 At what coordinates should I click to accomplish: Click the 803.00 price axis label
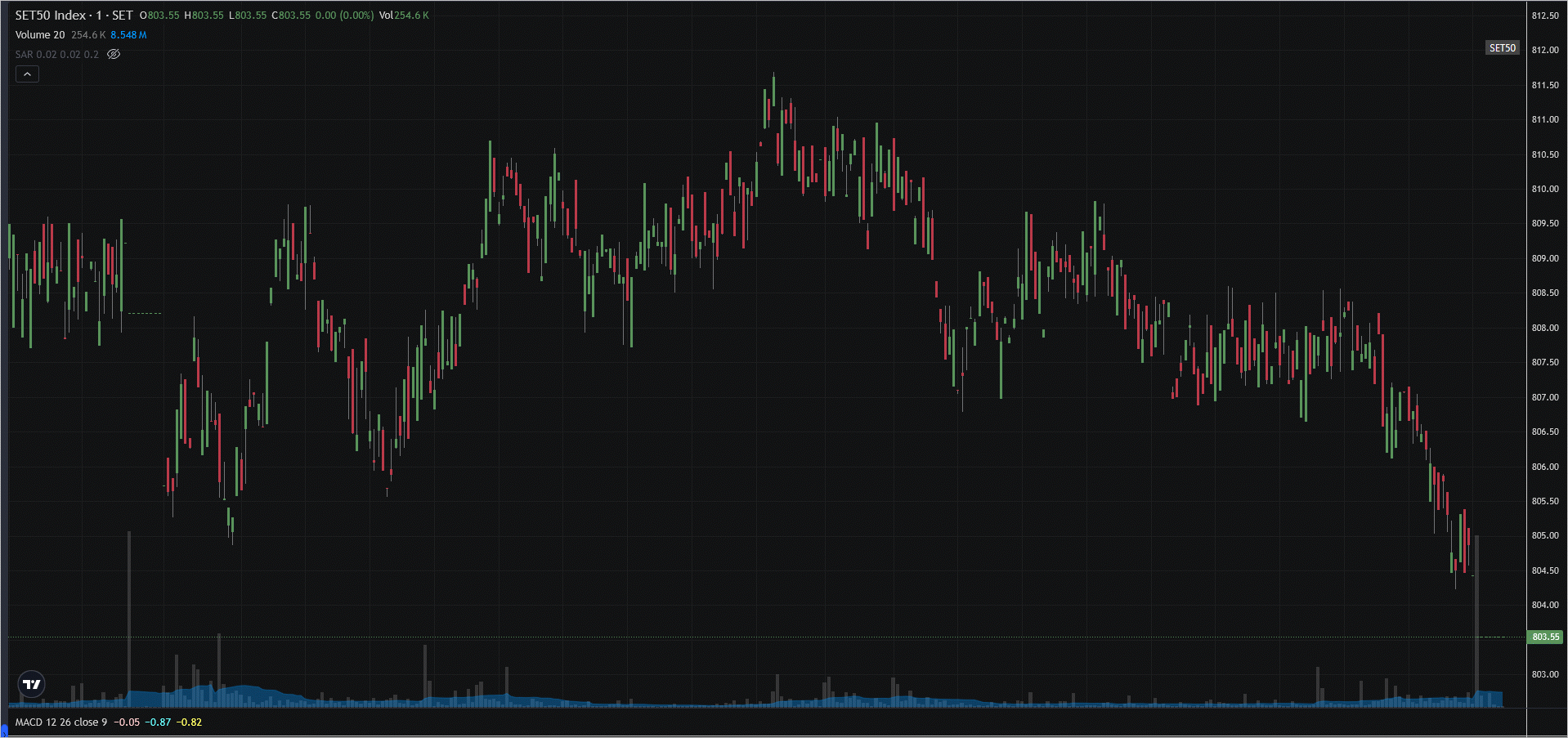click(x=1544, y=674)
